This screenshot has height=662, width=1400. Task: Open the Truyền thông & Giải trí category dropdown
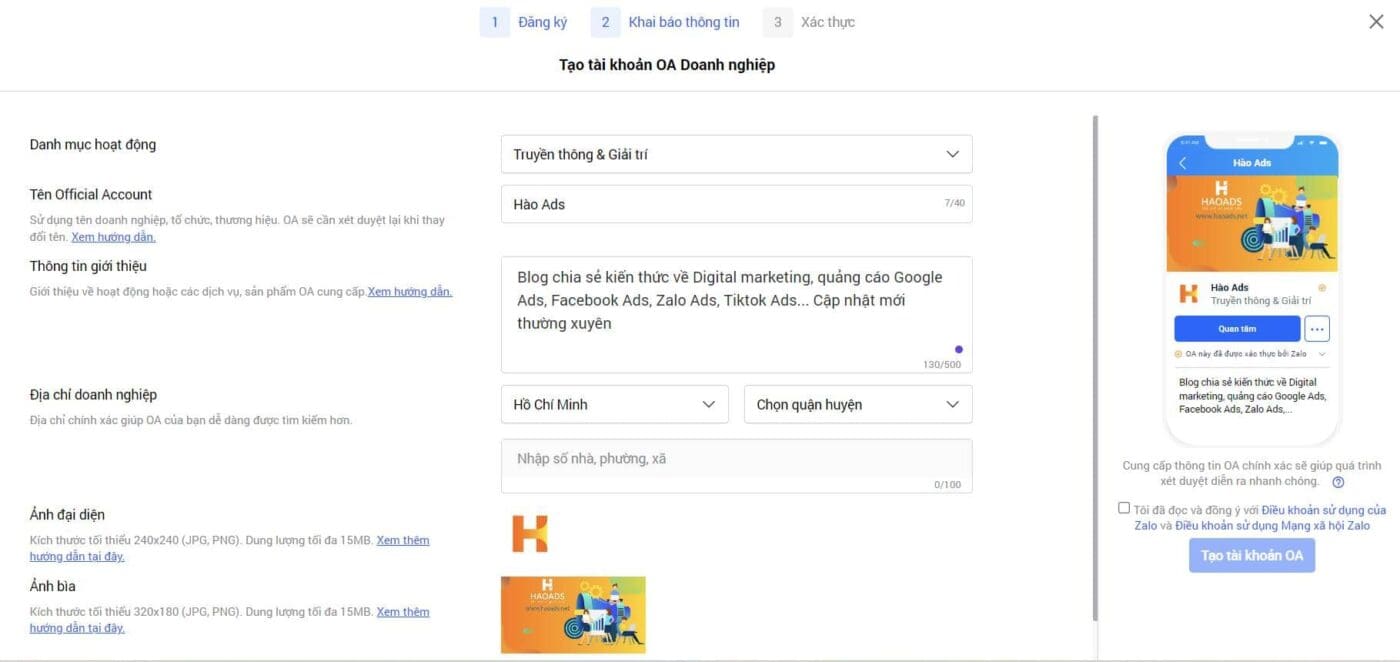[736, 154]
